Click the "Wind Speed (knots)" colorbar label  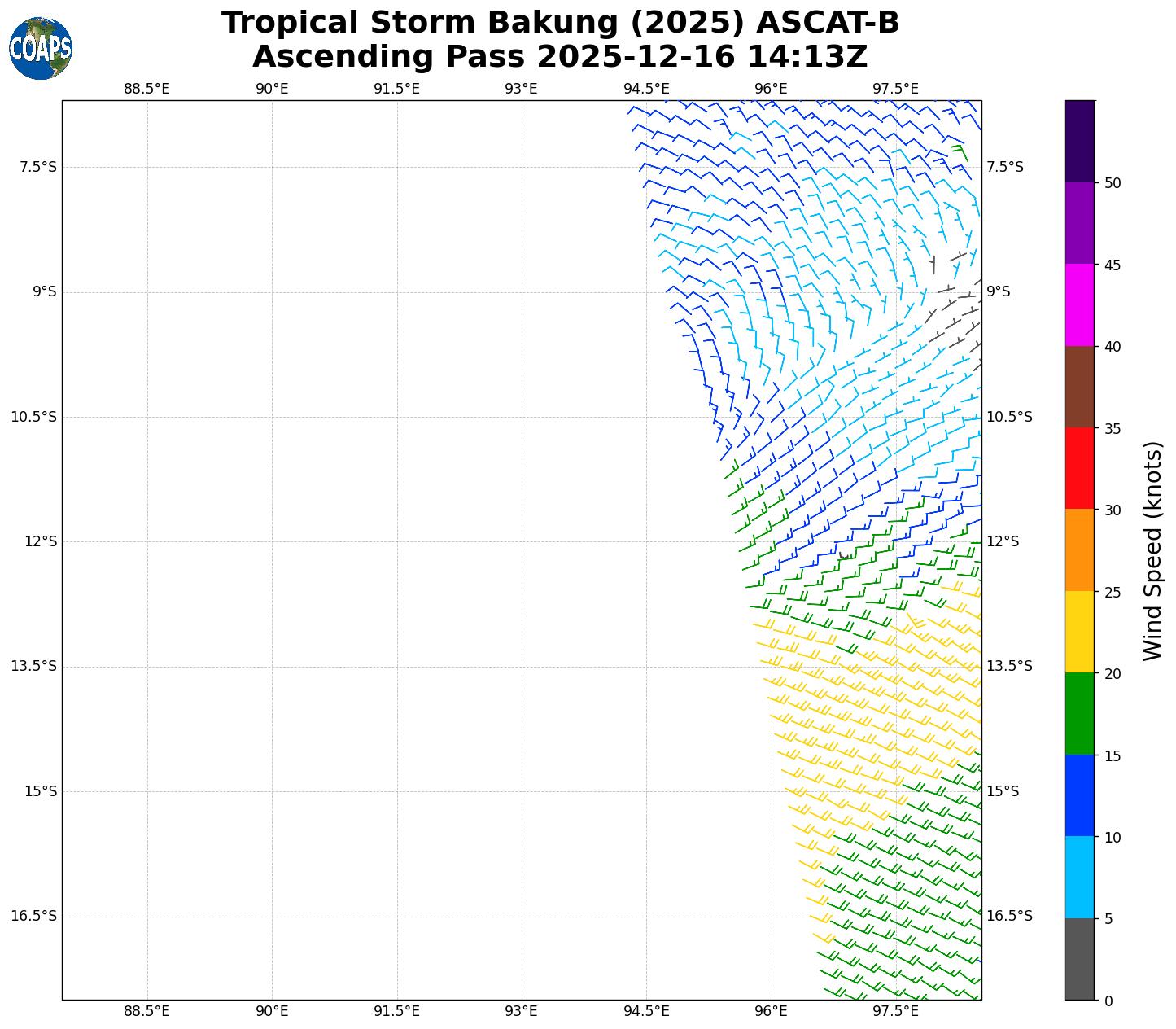coord(1152,550)
